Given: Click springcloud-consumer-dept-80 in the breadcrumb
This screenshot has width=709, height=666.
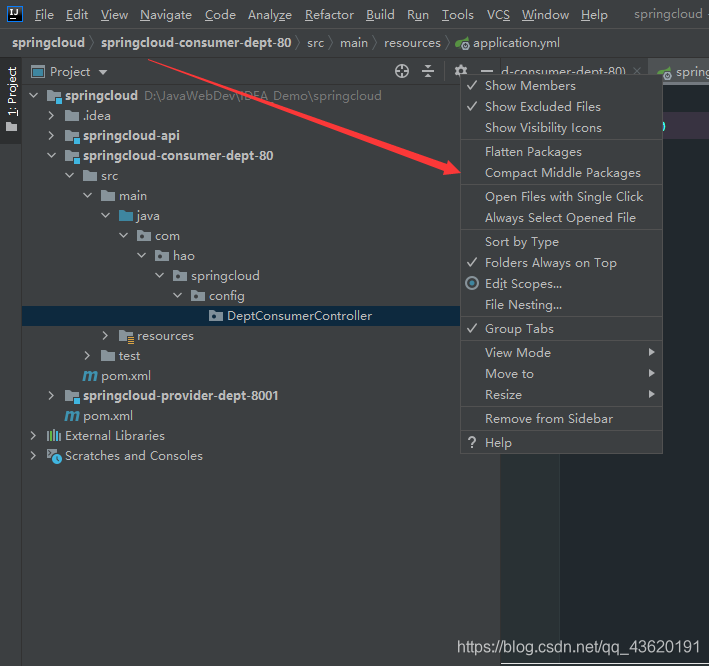Looking at the screenshot, I should (x=196, y=43).
